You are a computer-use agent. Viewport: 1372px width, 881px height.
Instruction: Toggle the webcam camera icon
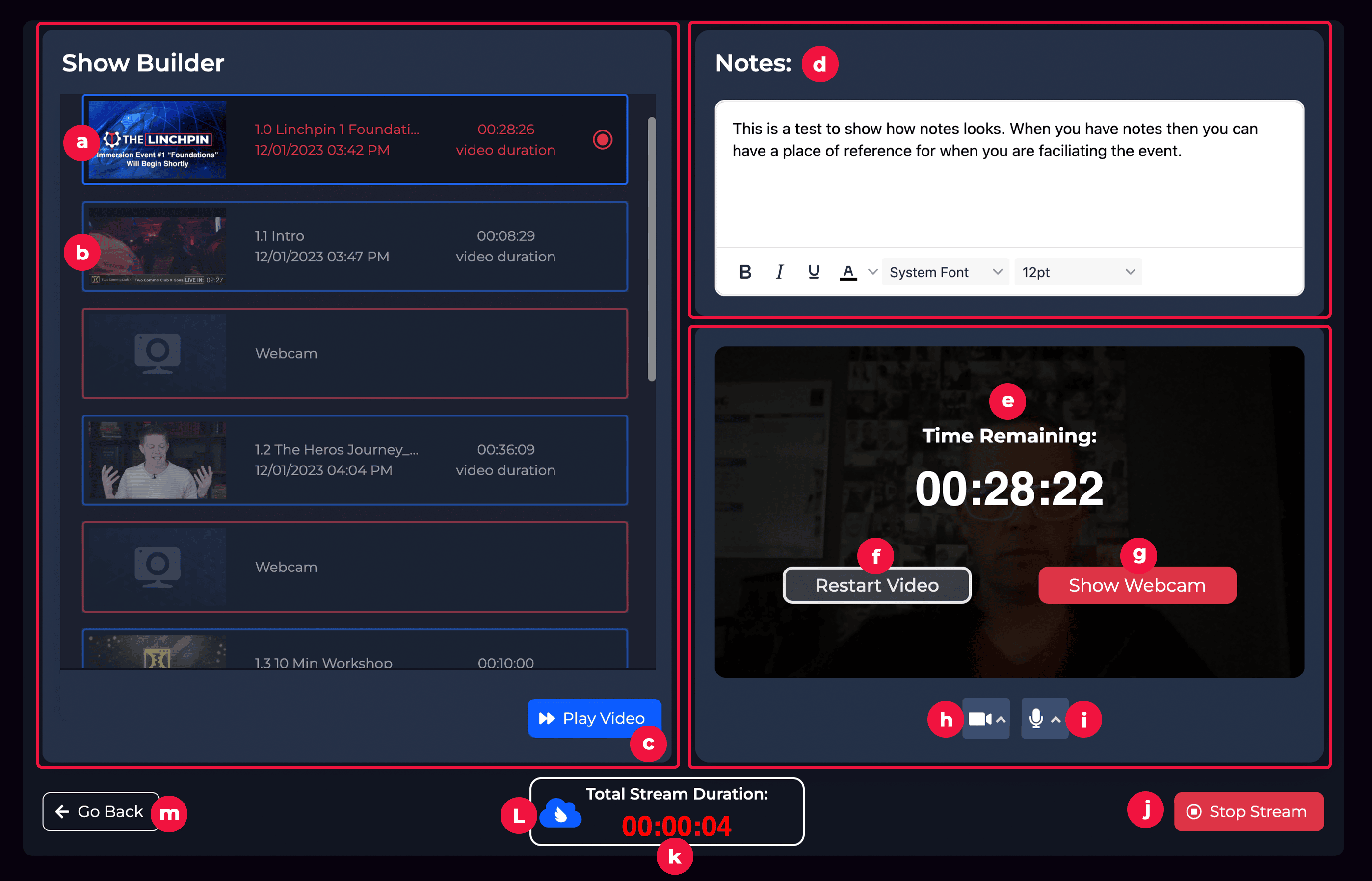[x=979, y=719]
